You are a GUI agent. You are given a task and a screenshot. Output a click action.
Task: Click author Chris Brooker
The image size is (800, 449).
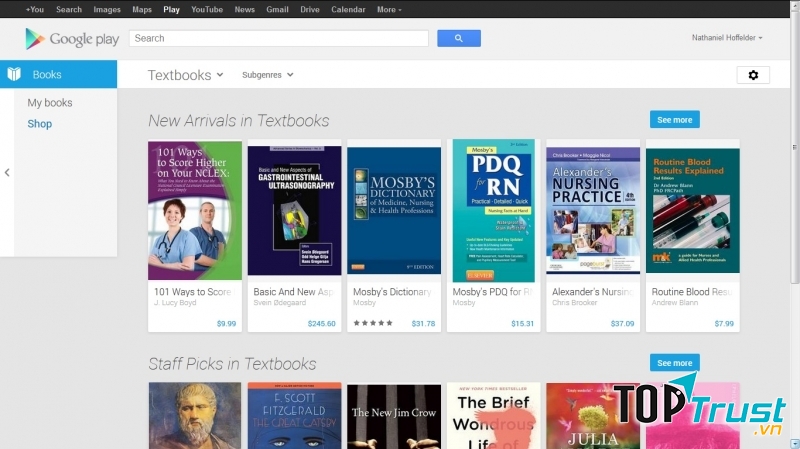click(574, 303)
